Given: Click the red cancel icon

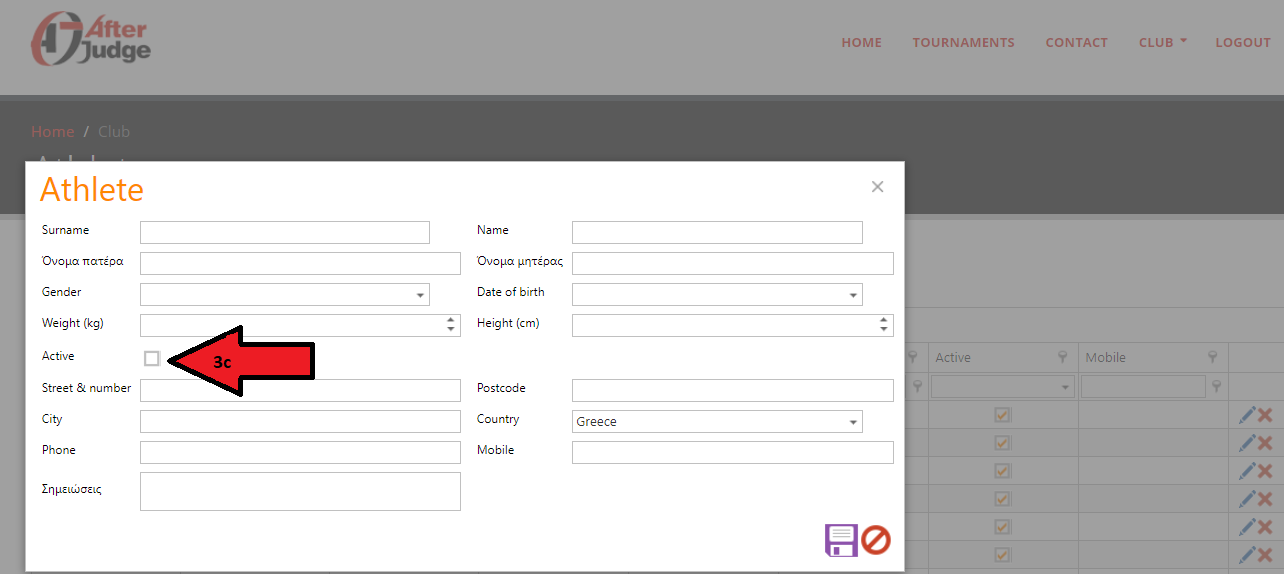Looking at the screenshot, I should (x=876, y=540).
